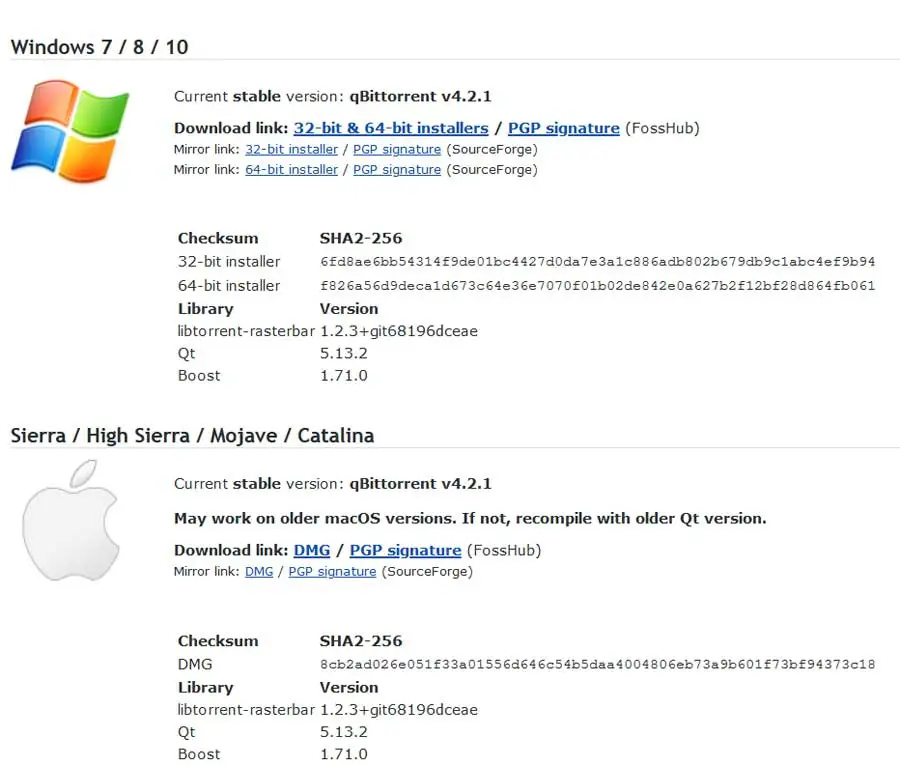900x766 pixels.
Task: Download the DMG from SourceForge mirror
Action: (259, 572)
